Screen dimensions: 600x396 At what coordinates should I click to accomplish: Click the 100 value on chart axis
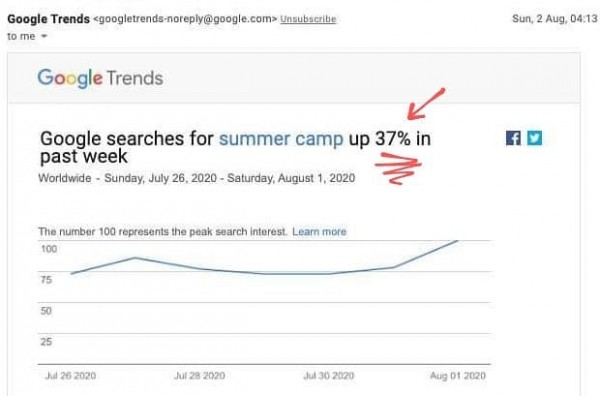click(x=49, y=249)
